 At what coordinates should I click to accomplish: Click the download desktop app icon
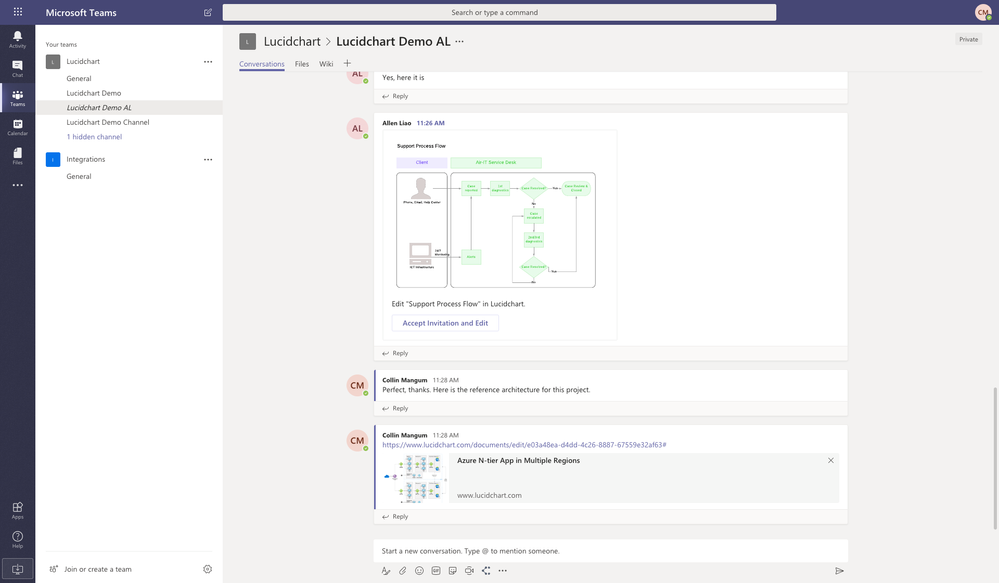tap(17, 569)
